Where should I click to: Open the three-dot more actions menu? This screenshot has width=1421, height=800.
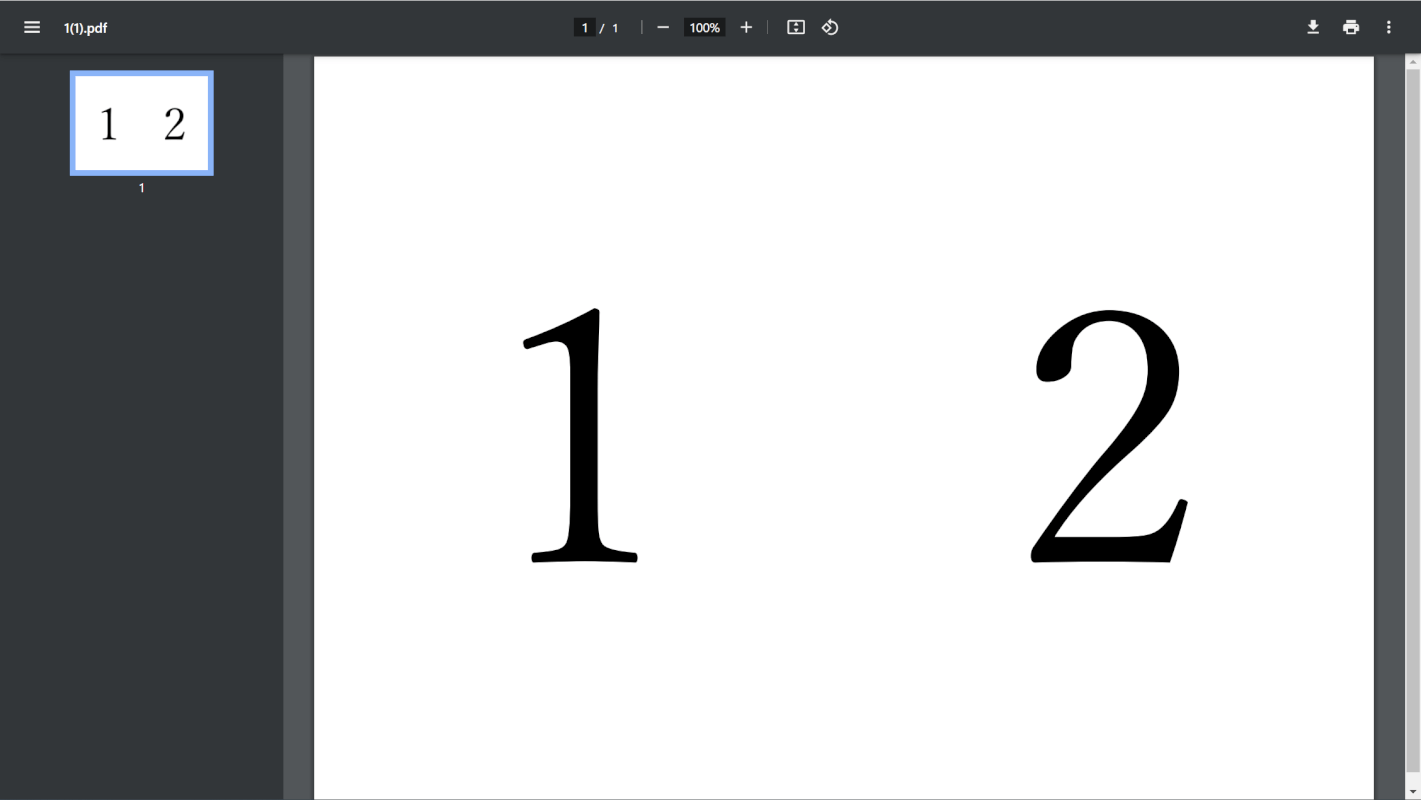[1389, 28]
